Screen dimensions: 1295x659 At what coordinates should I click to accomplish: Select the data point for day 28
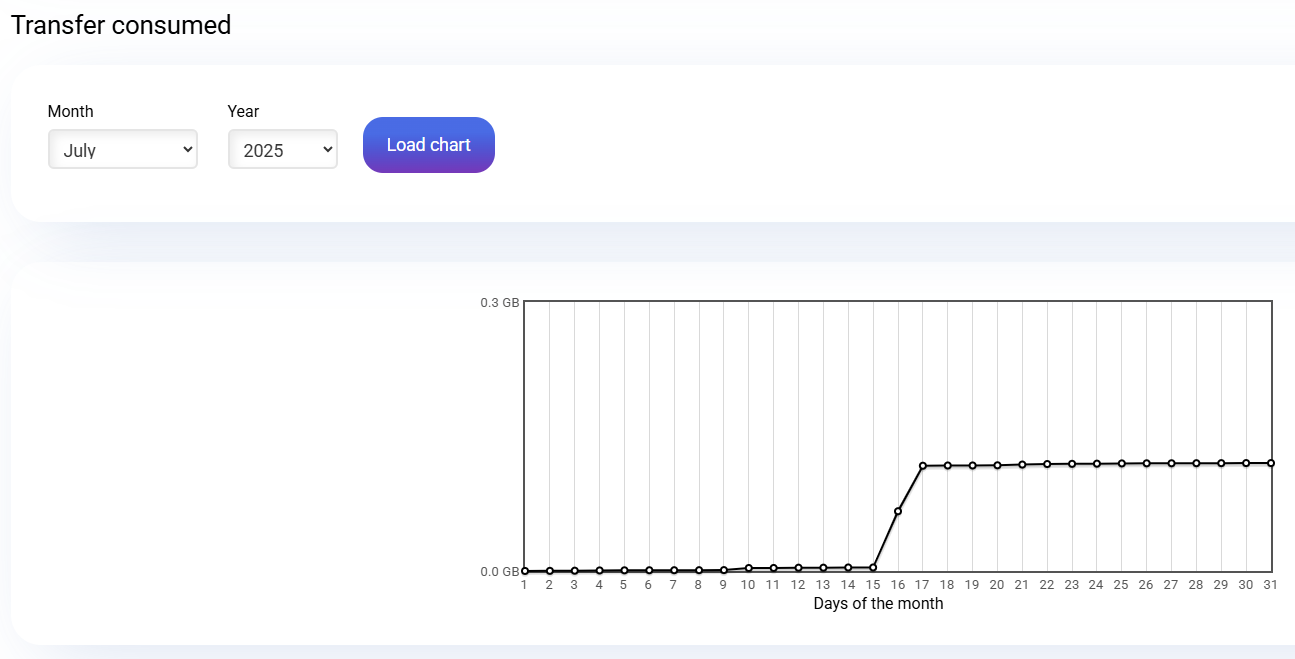click(1196, 463)
